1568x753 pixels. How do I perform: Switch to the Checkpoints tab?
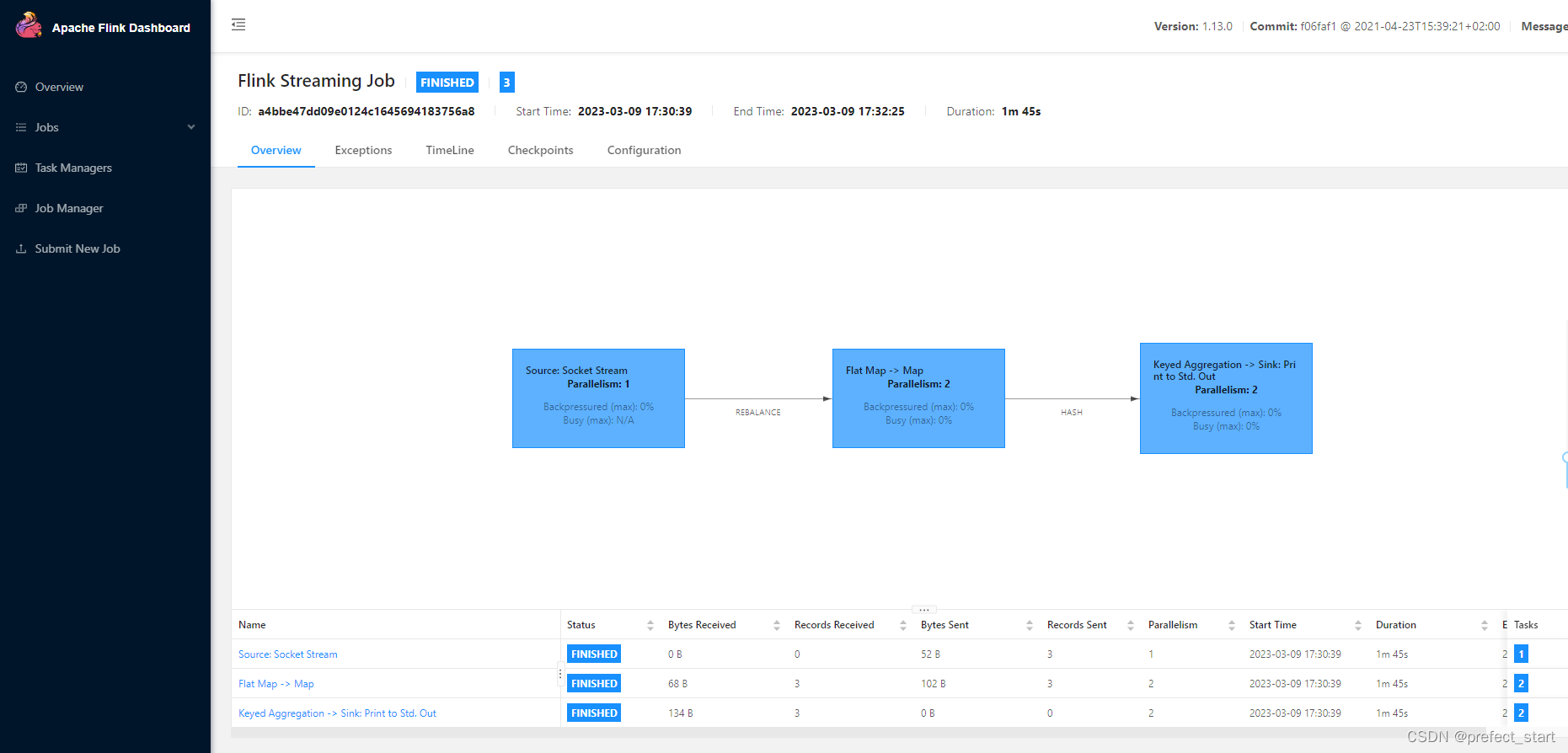(x=541, y=150)
